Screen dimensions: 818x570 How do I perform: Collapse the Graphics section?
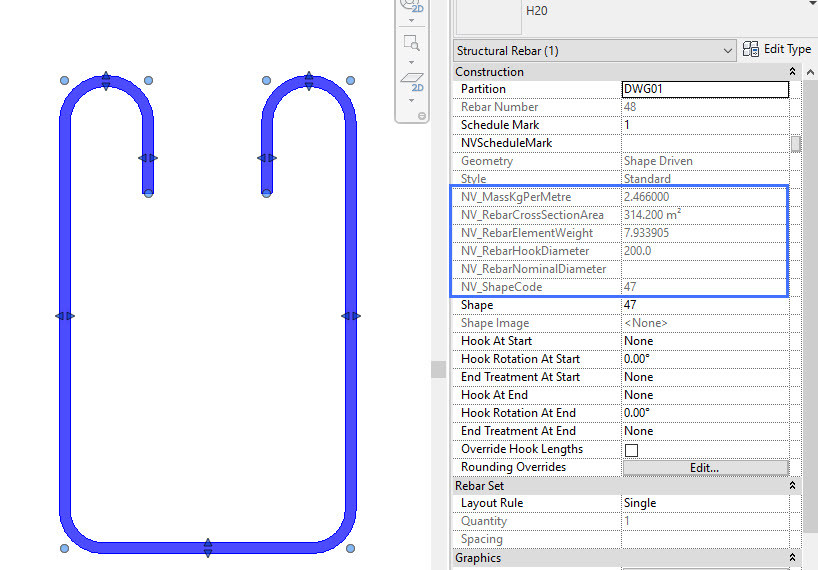(792, 557)
